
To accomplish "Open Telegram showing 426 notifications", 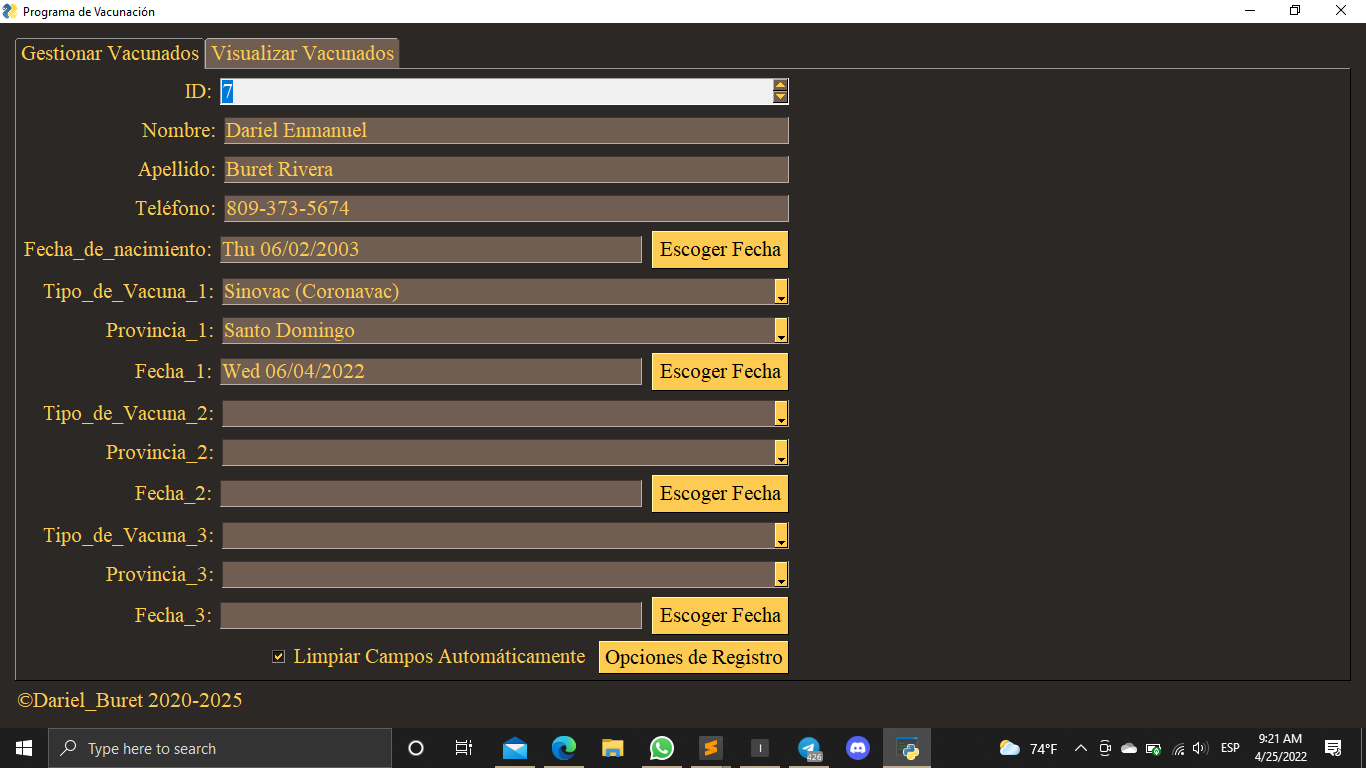I will click(x=808, y=747).
